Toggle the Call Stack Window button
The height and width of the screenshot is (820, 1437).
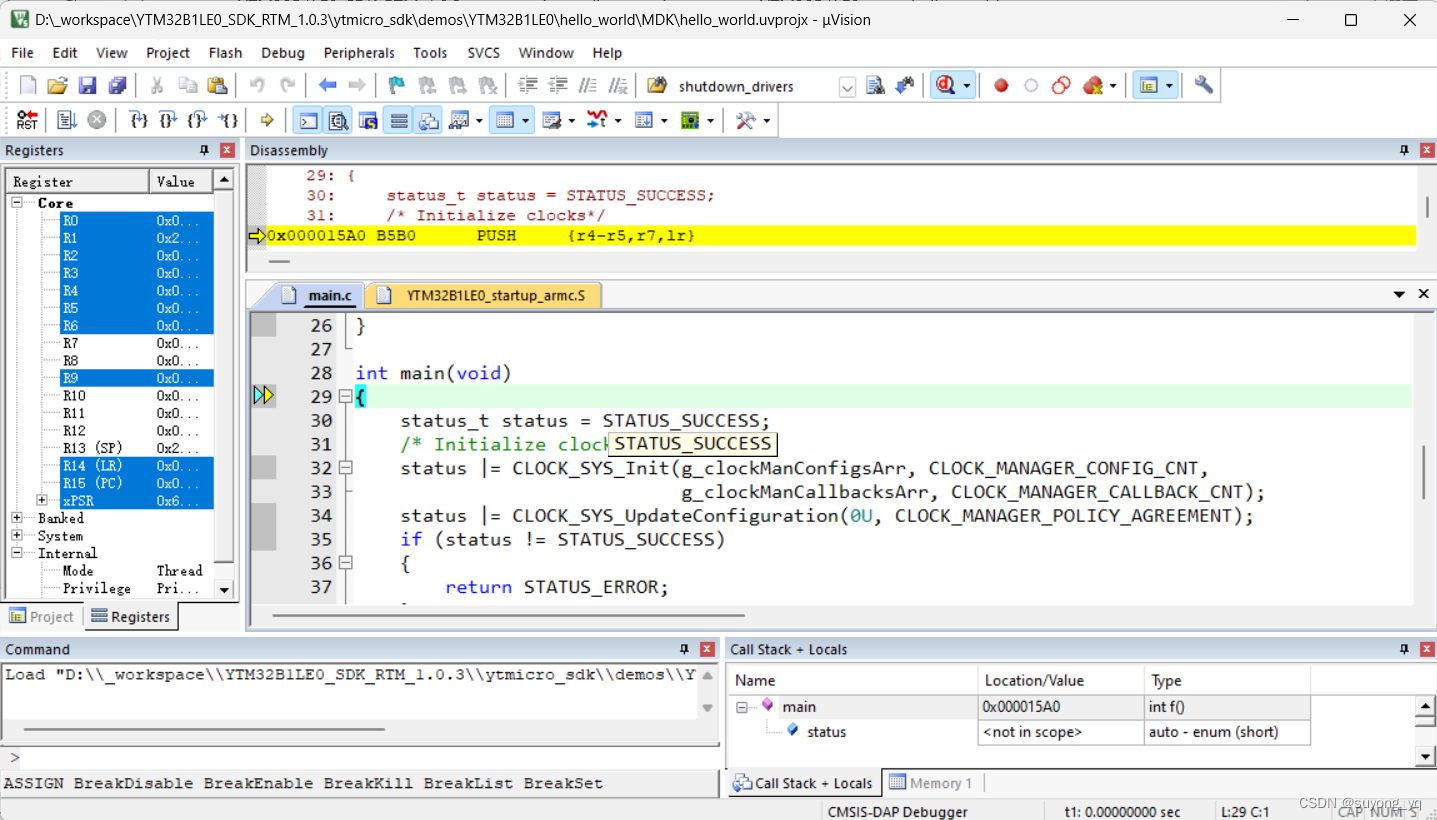(429, 120)
